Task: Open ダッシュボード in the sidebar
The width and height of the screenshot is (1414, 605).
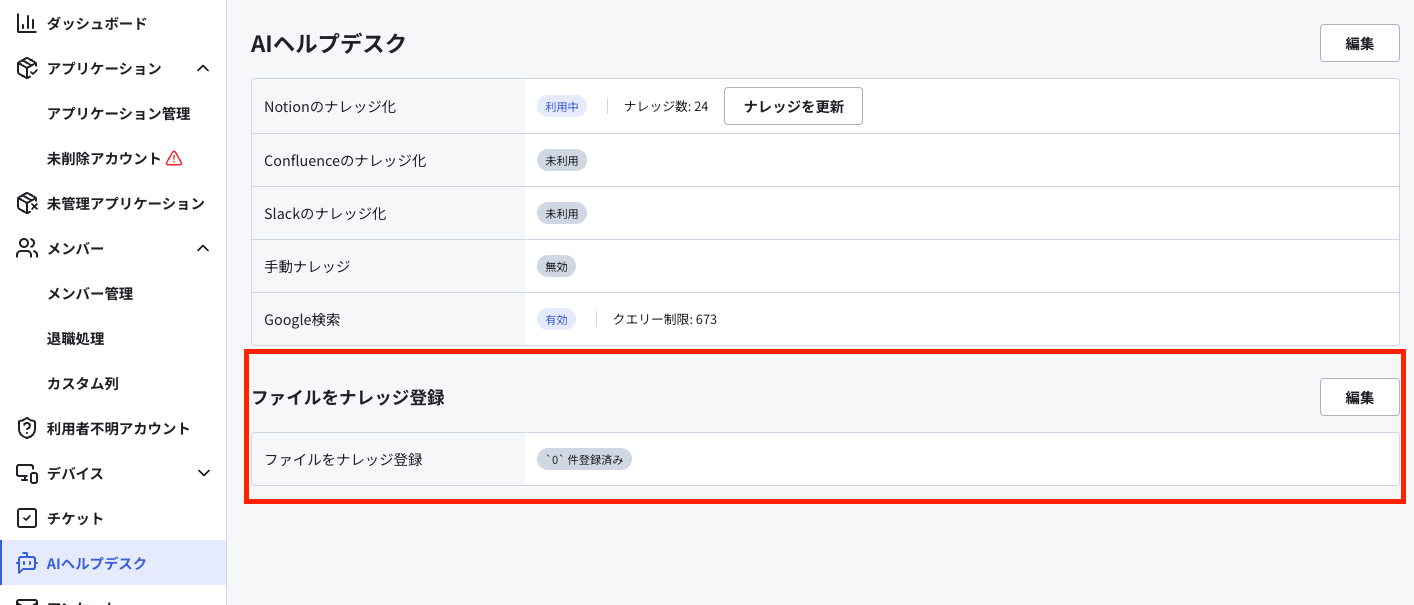Action: [97, 23]
